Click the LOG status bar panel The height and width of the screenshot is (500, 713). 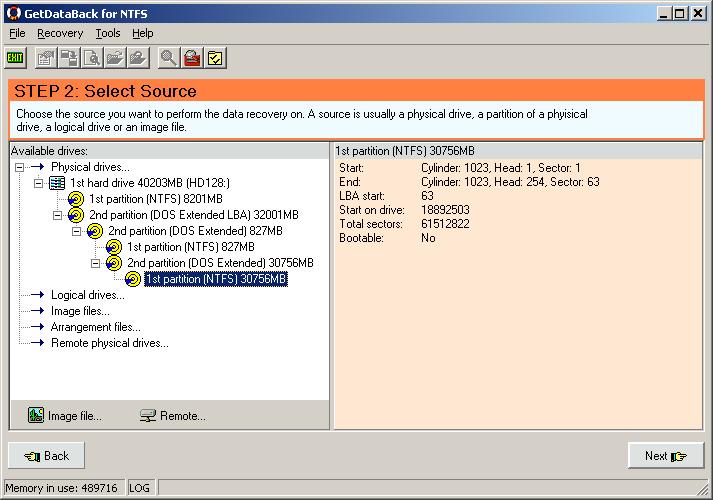(141, 488)
